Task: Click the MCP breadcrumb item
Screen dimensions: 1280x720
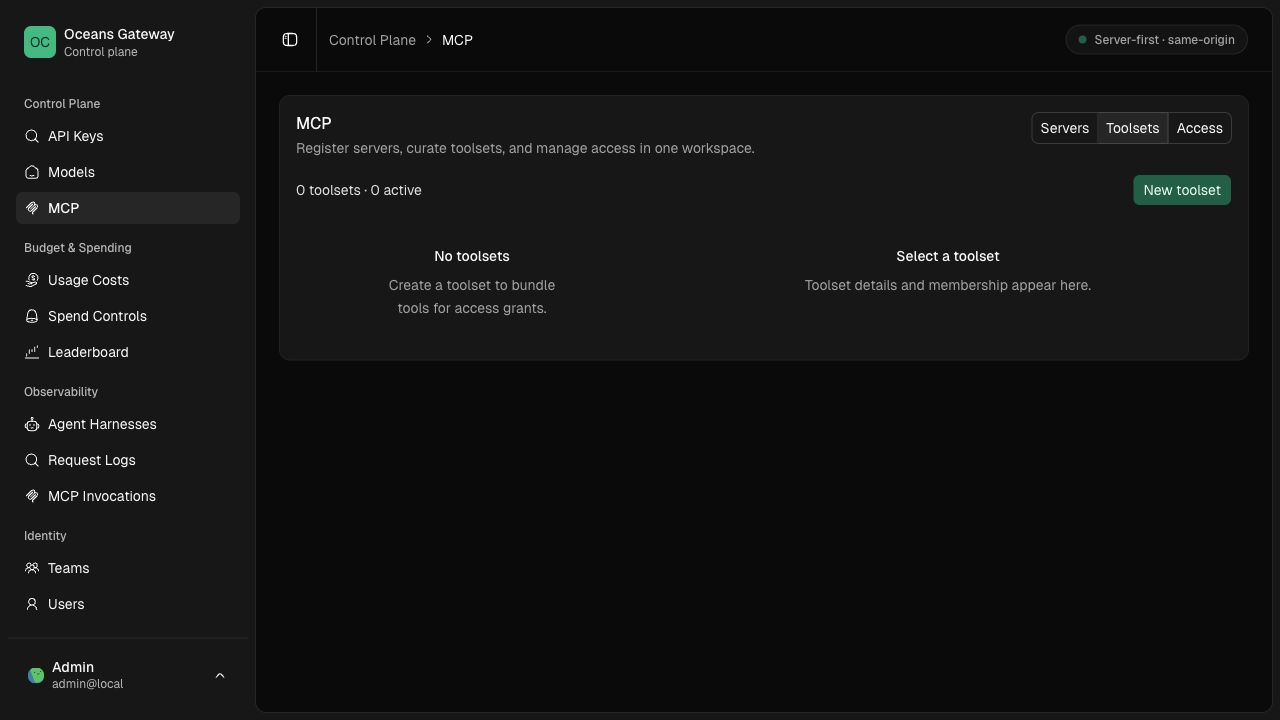Action: [x=457, y=40]
